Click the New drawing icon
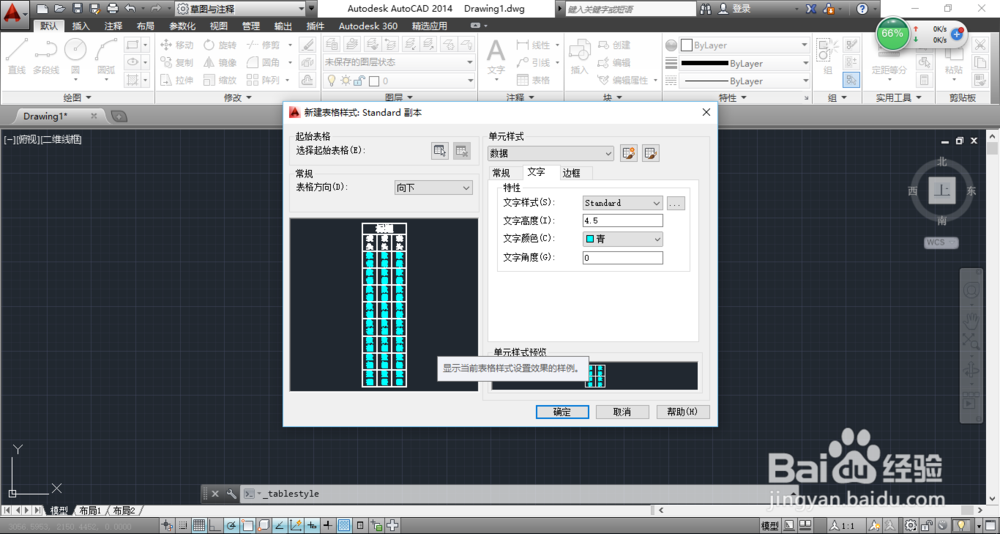The height and width of the screenshot is (534, 1000). click(42, 9)
